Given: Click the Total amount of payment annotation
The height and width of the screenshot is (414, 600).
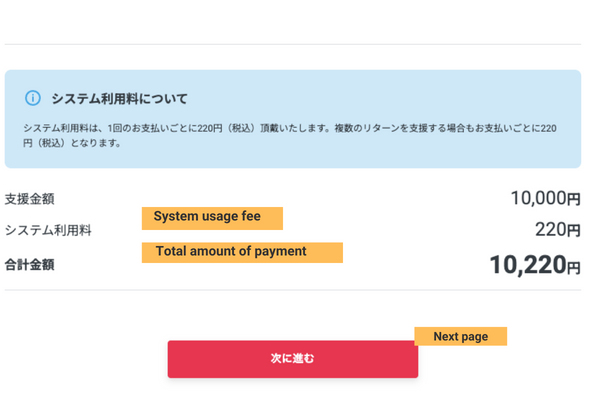Looking at the screenshot, I should tap(242, 252).
